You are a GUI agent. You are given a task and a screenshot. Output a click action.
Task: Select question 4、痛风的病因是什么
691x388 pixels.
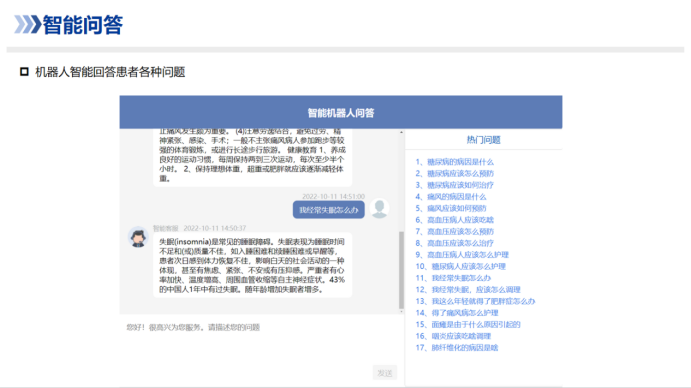[x=450, y=197]
